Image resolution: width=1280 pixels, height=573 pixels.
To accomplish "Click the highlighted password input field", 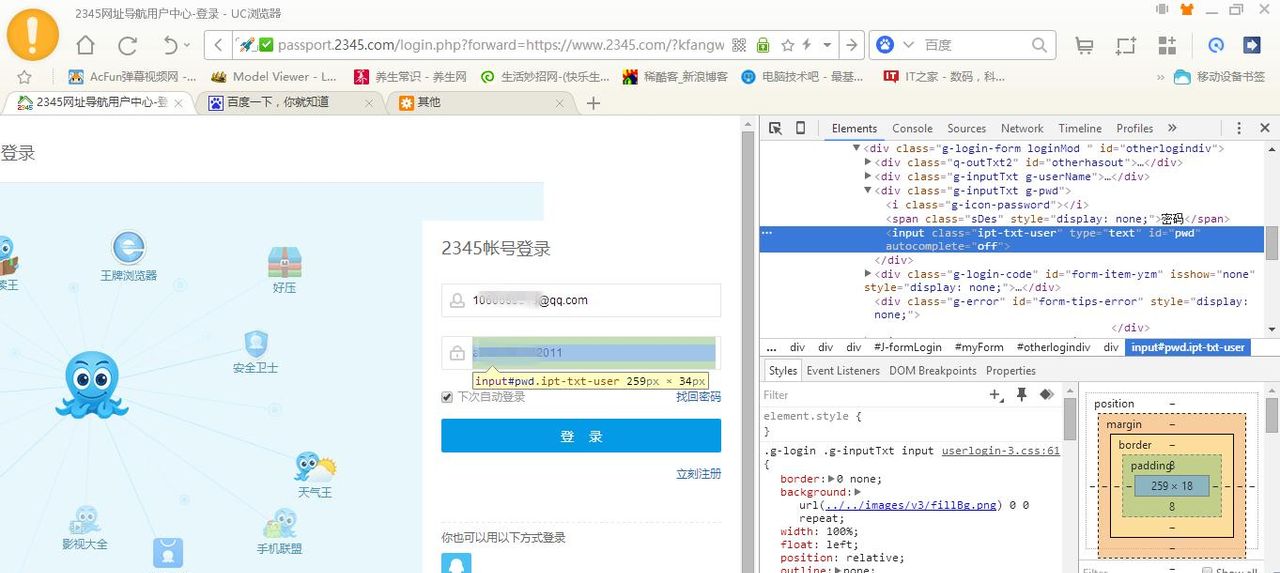I will 594,353.
